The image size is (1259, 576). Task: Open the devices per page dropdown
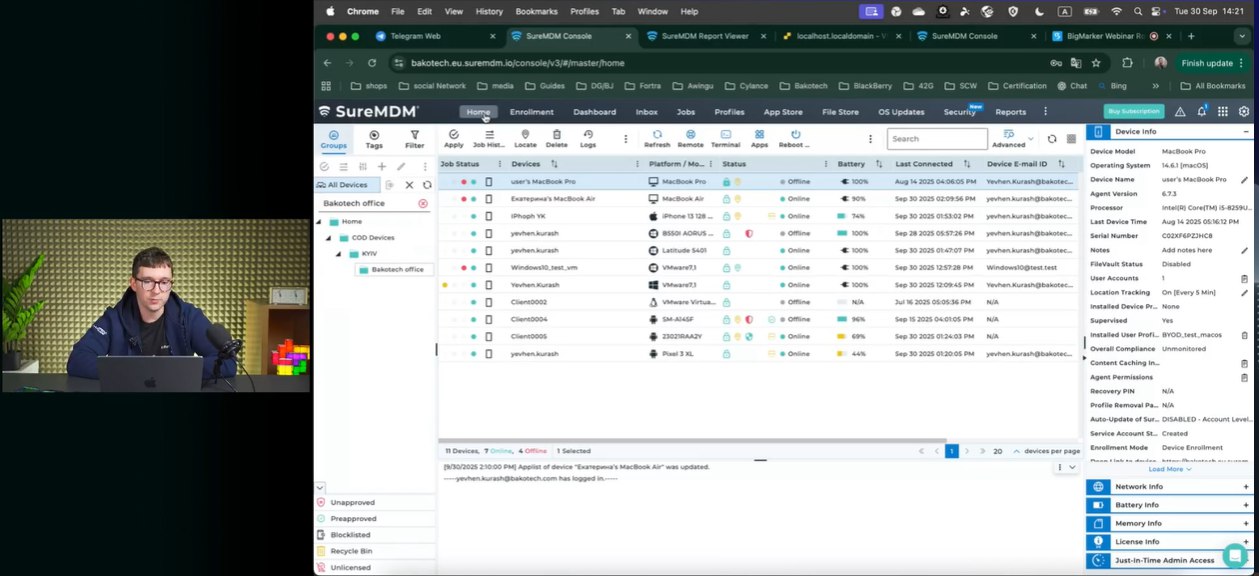pos(1017,452)
